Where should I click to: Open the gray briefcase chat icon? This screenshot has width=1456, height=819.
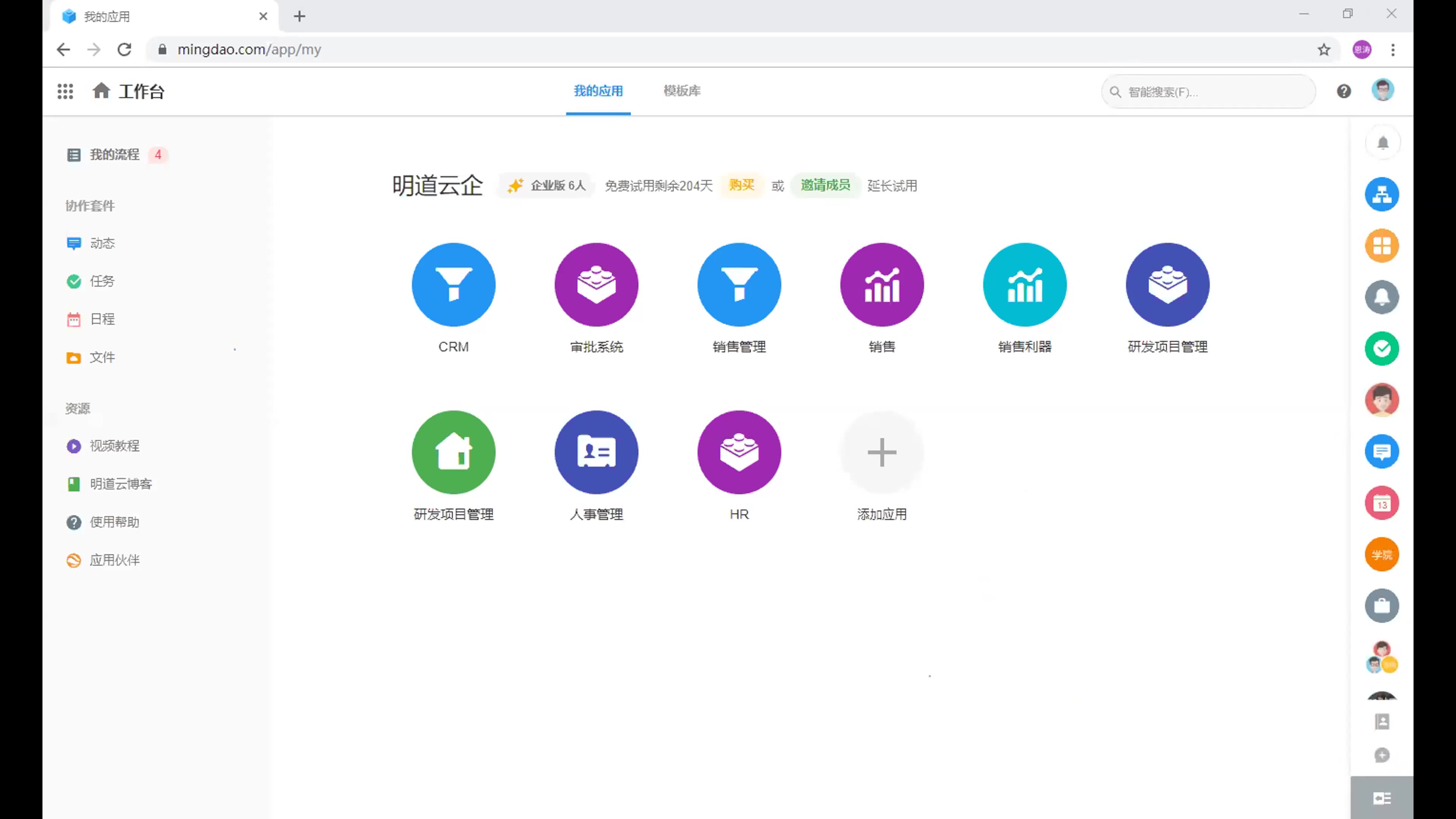coord(1382,606)
